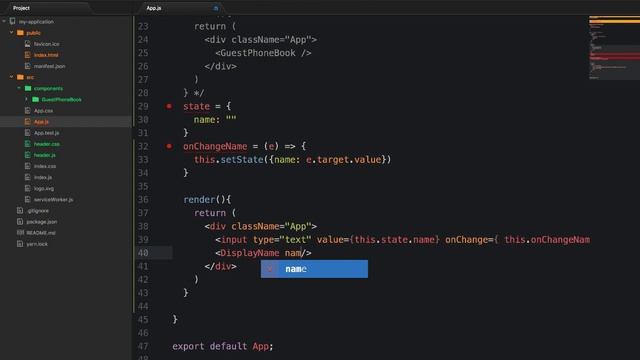Click the header.css file icon
This screenshot has height=360, width=640.
tap(27, 144)
